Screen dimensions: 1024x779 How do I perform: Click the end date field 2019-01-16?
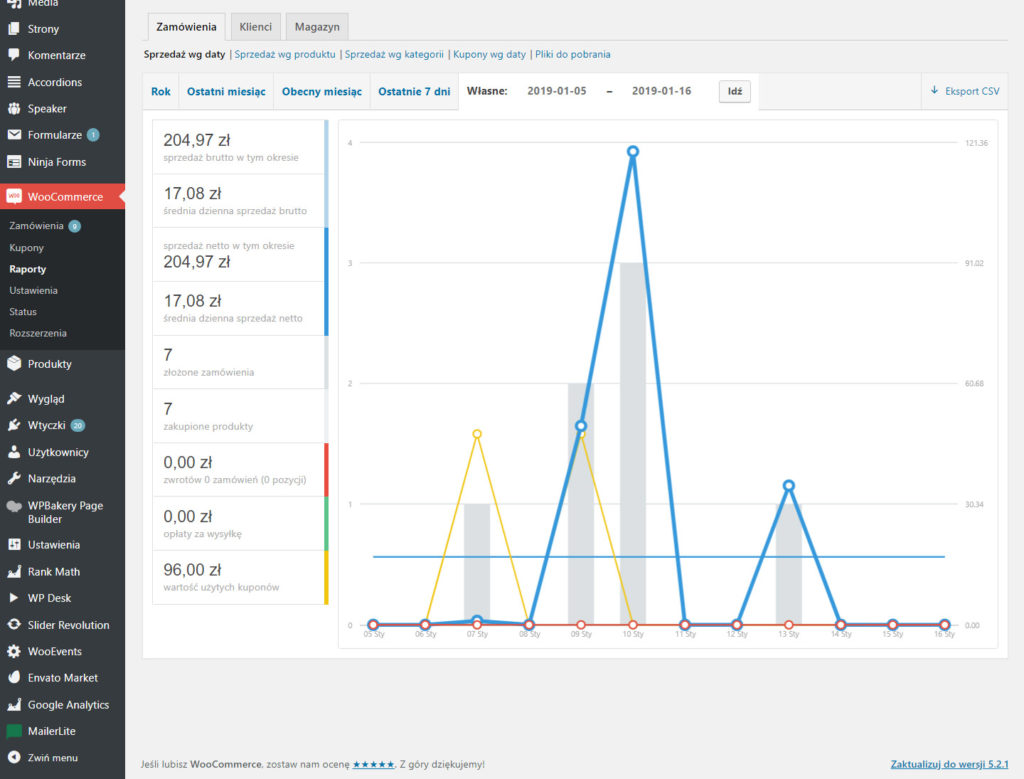click(x=662, y=91)
